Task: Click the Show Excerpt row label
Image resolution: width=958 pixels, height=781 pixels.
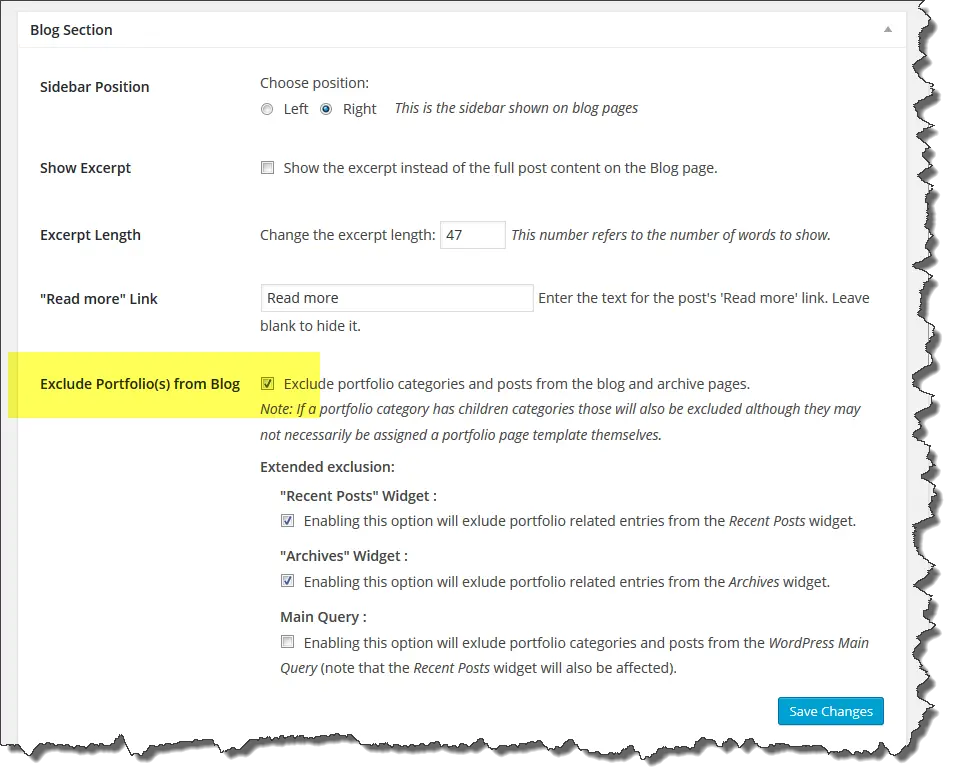Action: pos(85,168)
